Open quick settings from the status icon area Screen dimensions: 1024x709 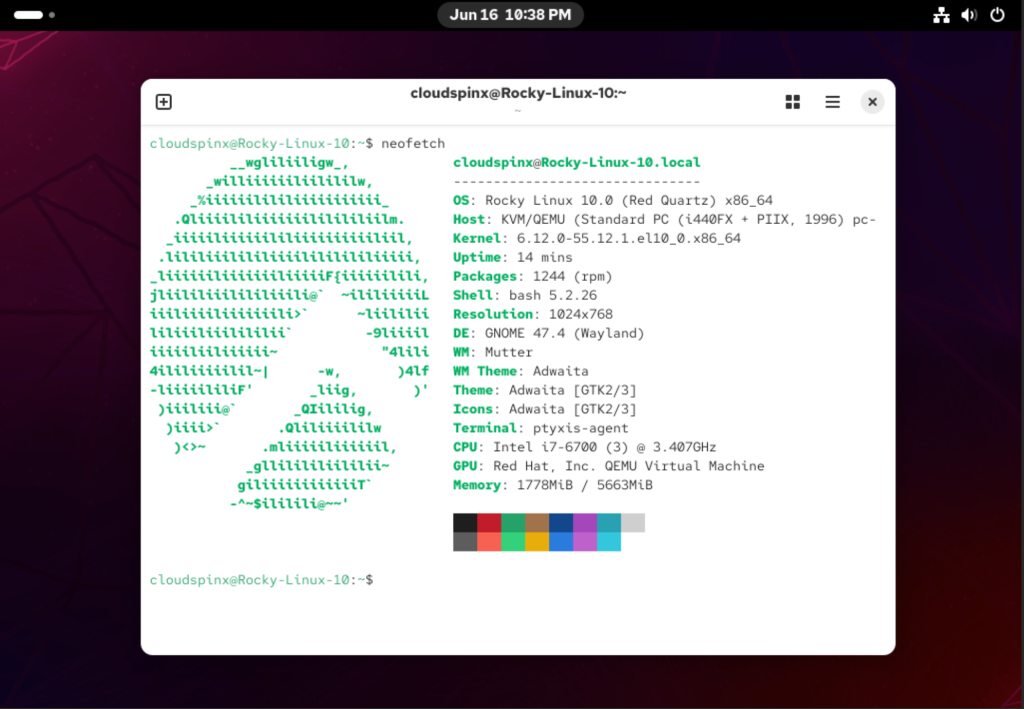tap(969, 15)
